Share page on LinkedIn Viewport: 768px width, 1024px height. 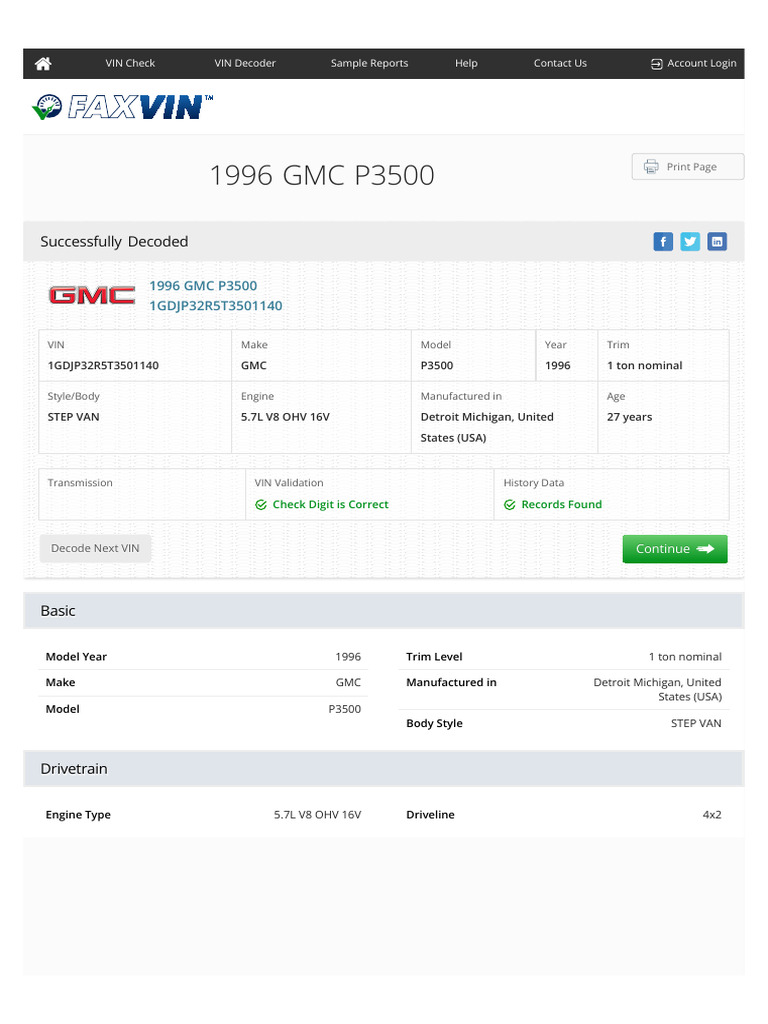(717, 241)
